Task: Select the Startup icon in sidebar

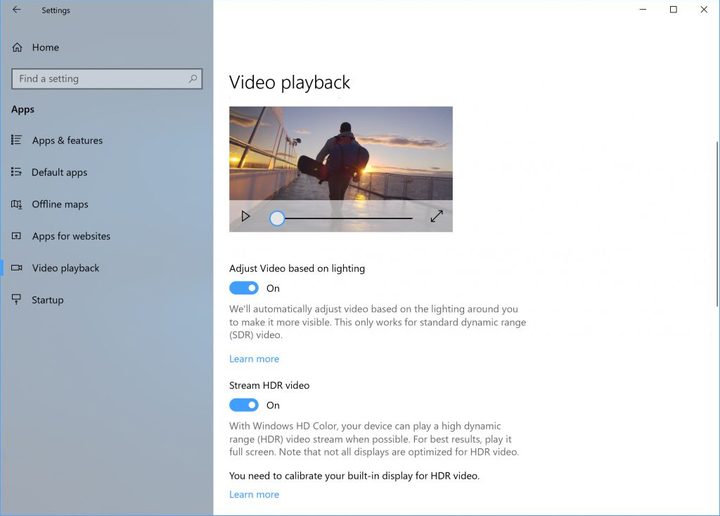Action: (x=17, y=299)
